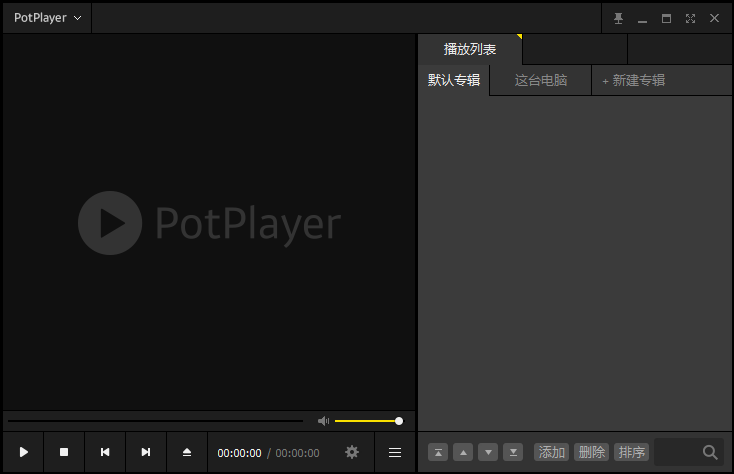
Task: Move playlist item up
Action: [463, 452]
